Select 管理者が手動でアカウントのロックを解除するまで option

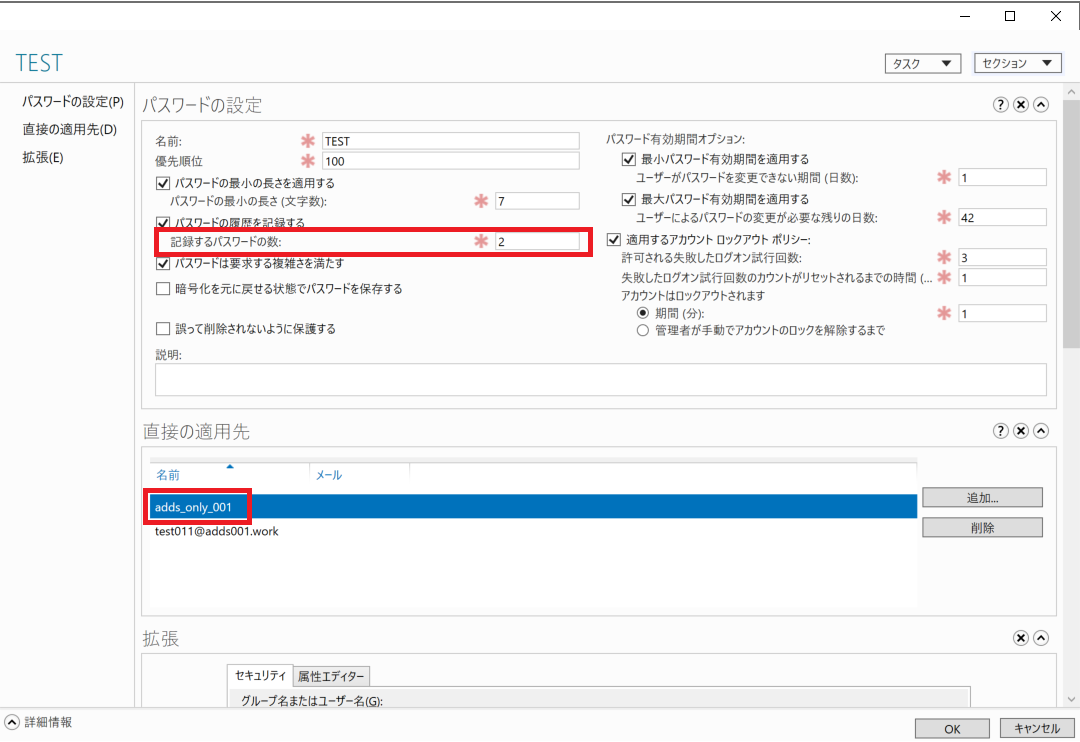(643, 331)
